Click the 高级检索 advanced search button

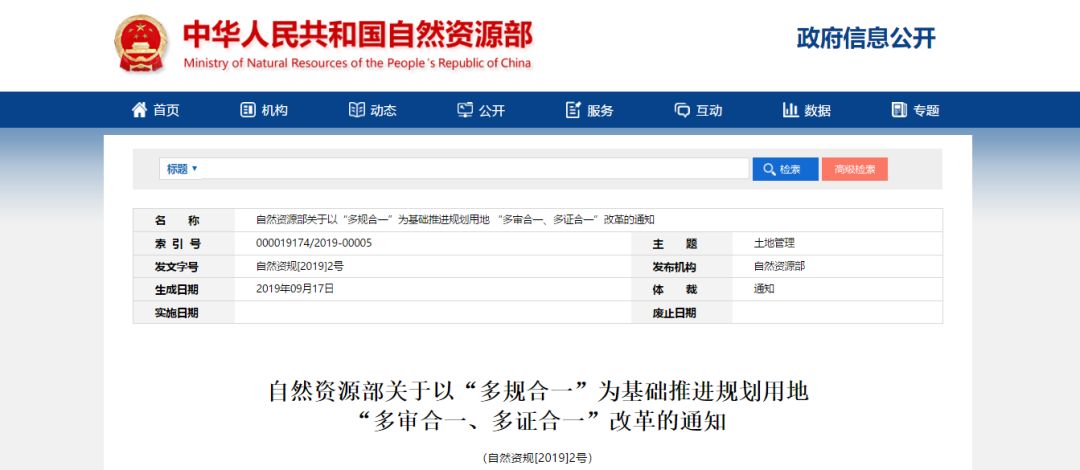[855, 170]
